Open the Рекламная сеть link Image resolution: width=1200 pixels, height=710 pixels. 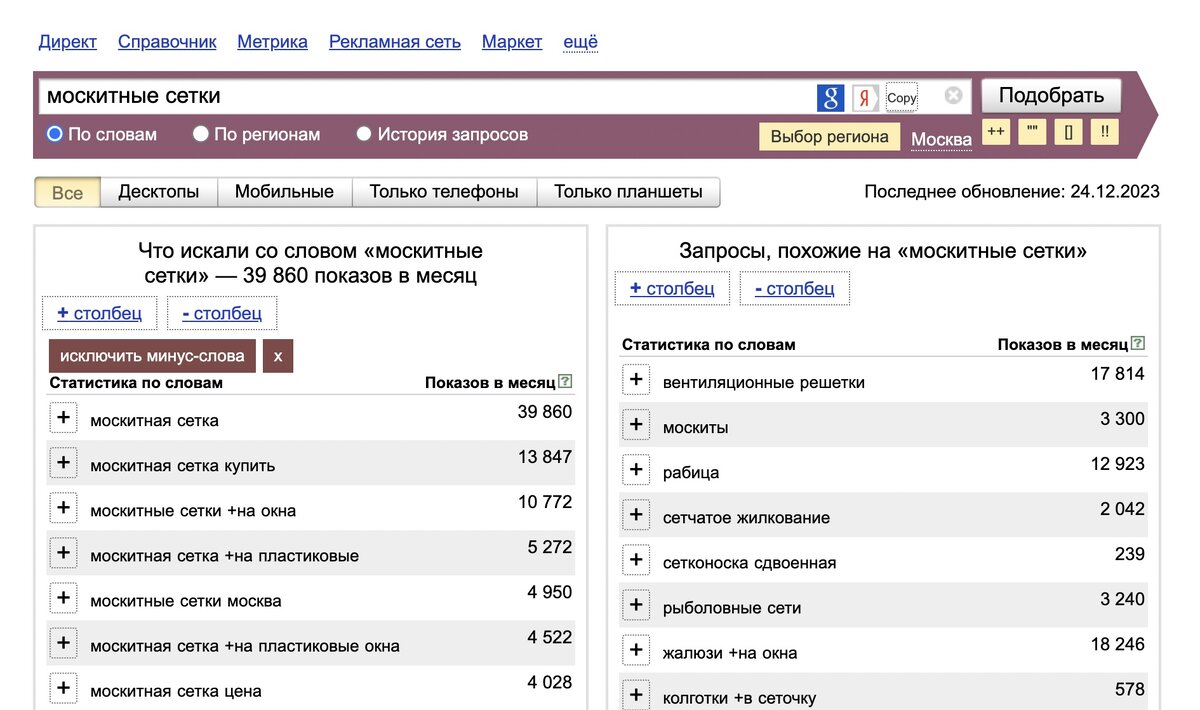coord(395,42)
